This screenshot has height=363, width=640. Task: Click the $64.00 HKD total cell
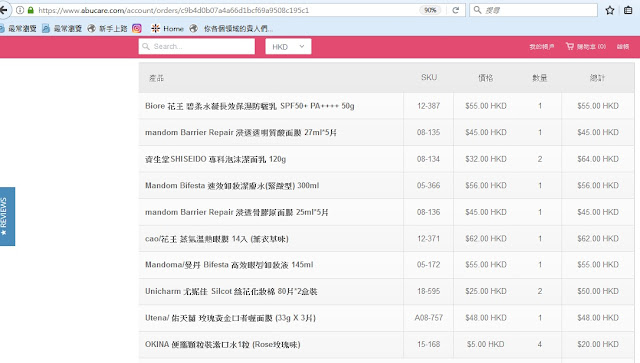click(598, 159)
